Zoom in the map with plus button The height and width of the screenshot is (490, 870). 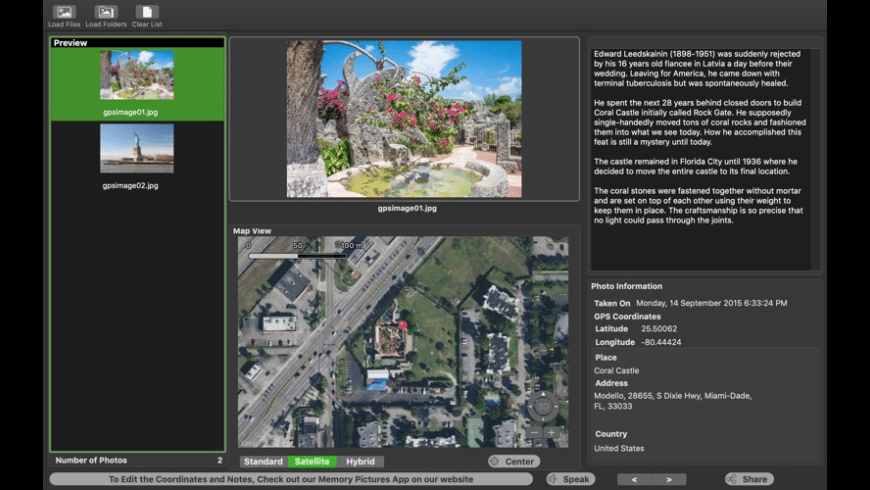(552, 432)
